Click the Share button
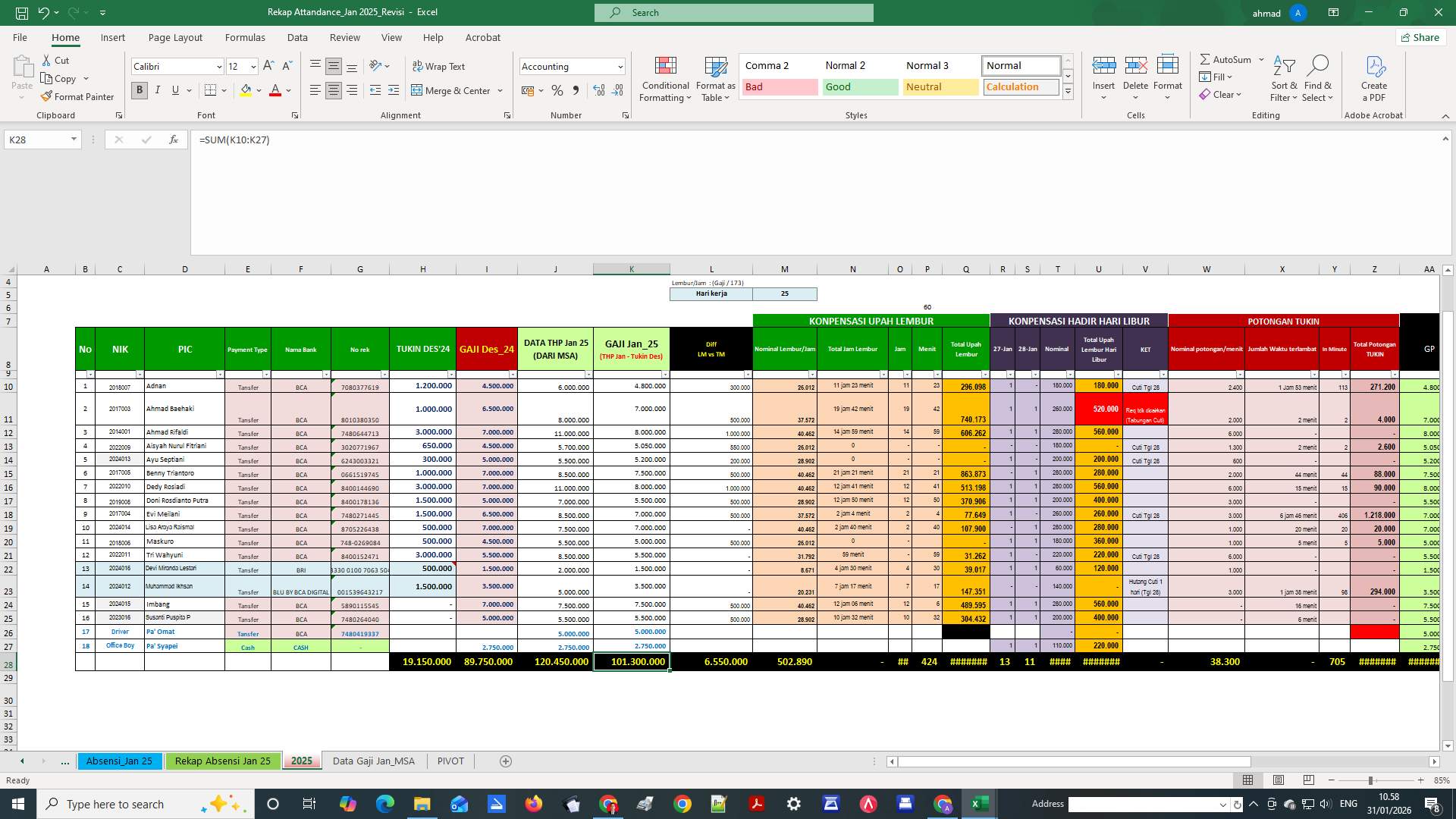This screenshot has height=819, width=1456. [1420, 37]
